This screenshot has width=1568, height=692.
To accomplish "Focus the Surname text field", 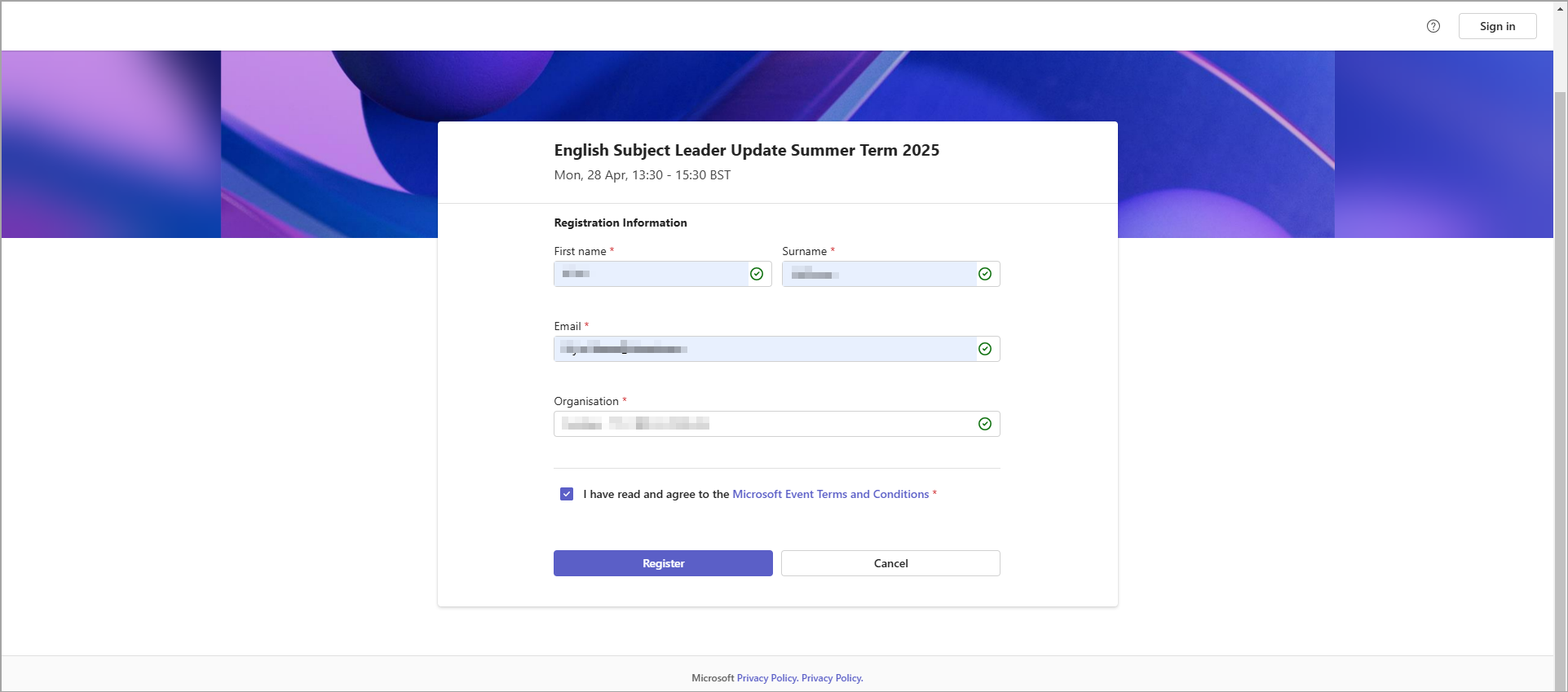I will coord(881,274).
